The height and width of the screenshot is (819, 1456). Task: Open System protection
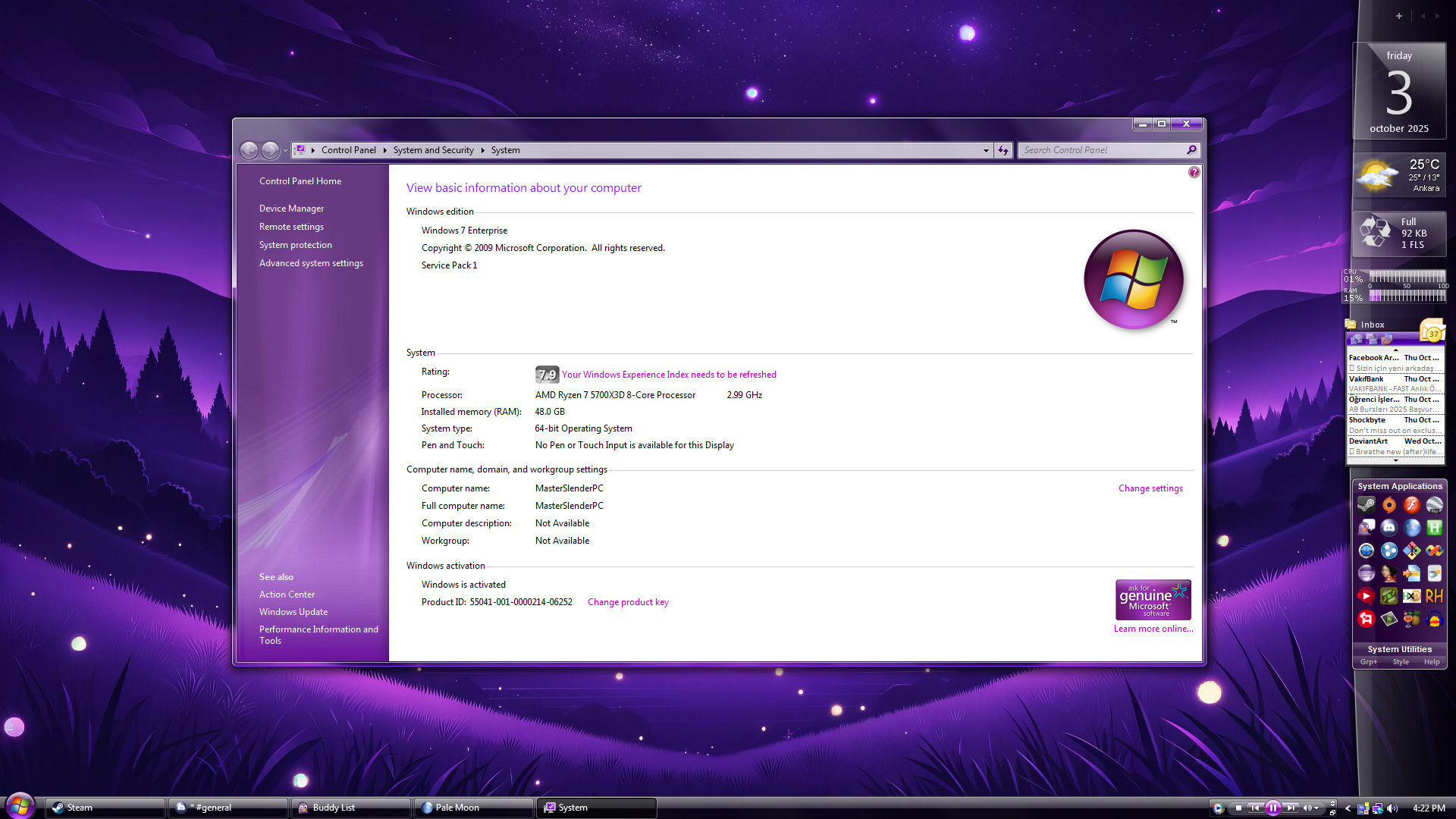(296, 245)
